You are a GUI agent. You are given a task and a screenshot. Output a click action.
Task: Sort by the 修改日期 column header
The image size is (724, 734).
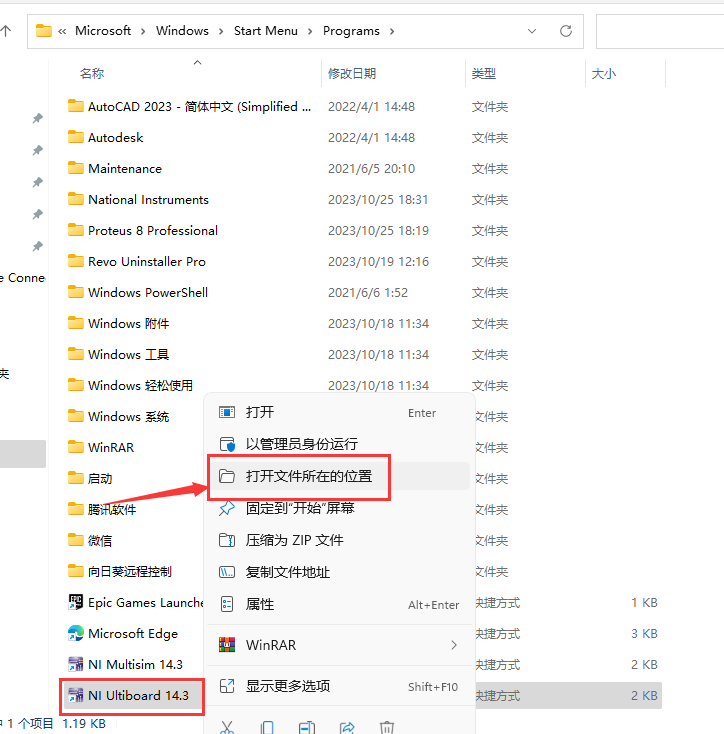coord(352,73)
